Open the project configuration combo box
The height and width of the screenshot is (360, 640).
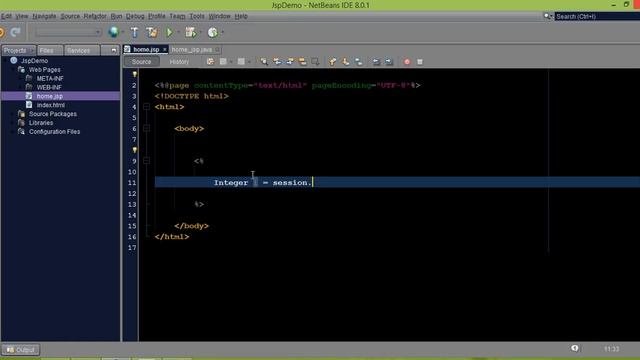(x=68, y=32)
